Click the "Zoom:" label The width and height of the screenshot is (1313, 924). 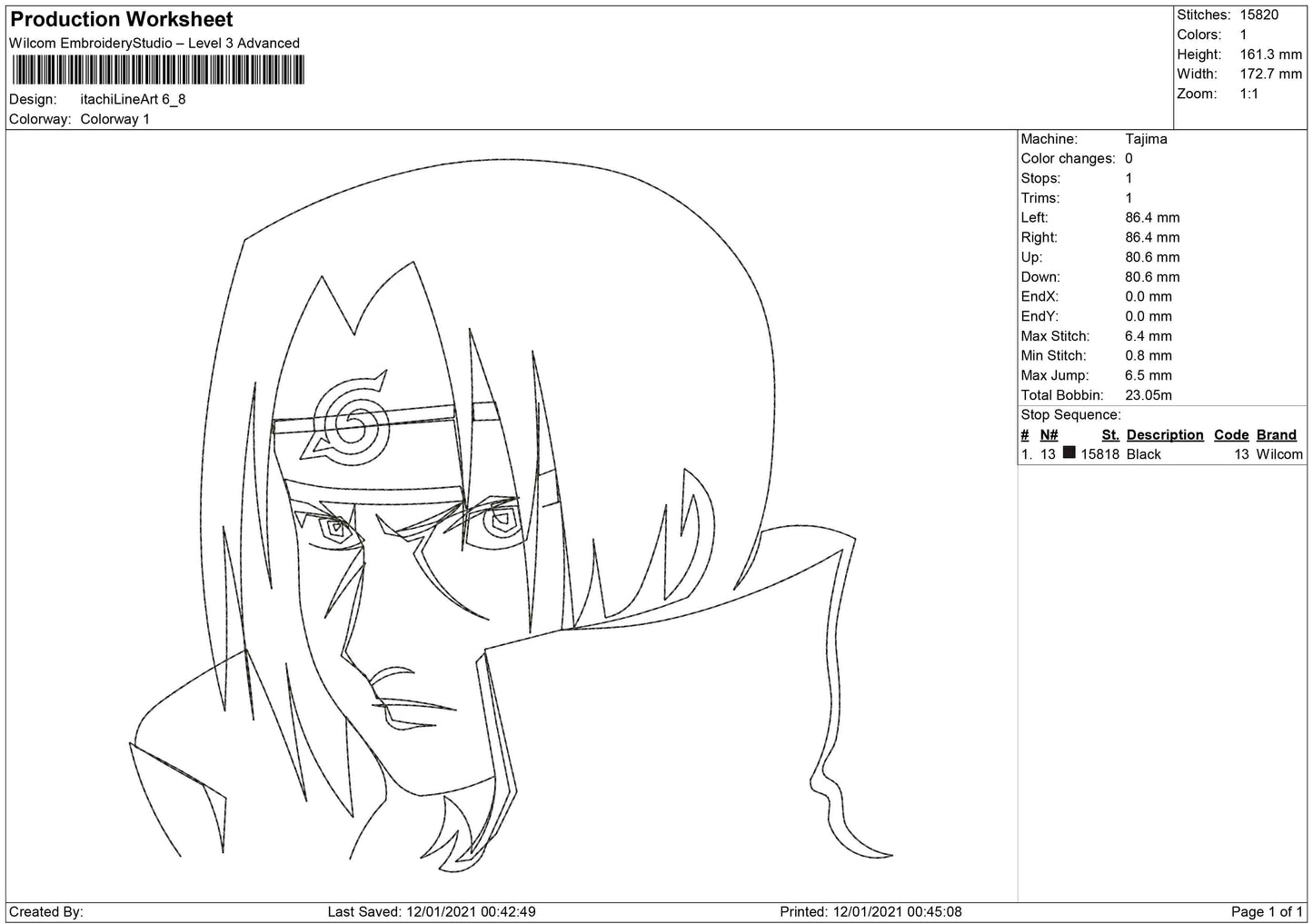(1197, 94)
